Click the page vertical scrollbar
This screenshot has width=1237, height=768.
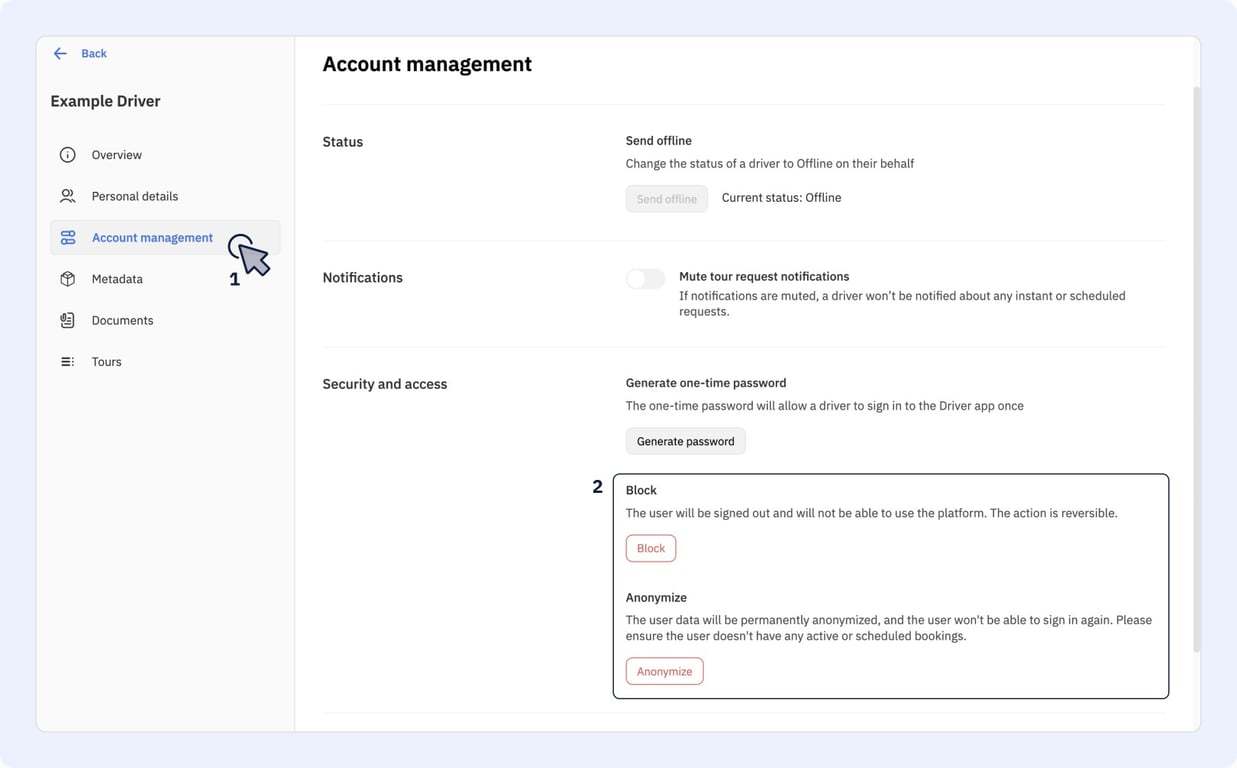coord(1197,370)
